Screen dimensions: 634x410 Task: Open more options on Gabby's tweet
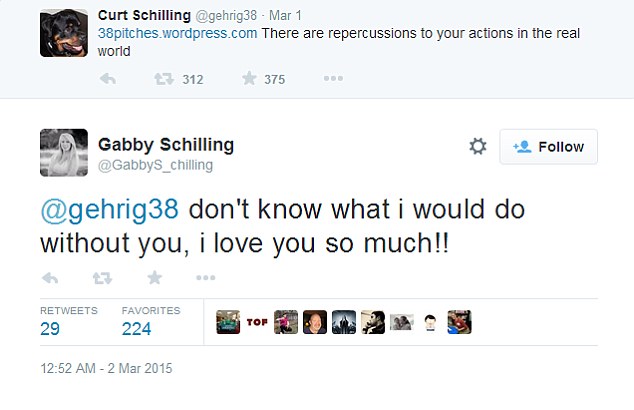click(x=205, y=277)
